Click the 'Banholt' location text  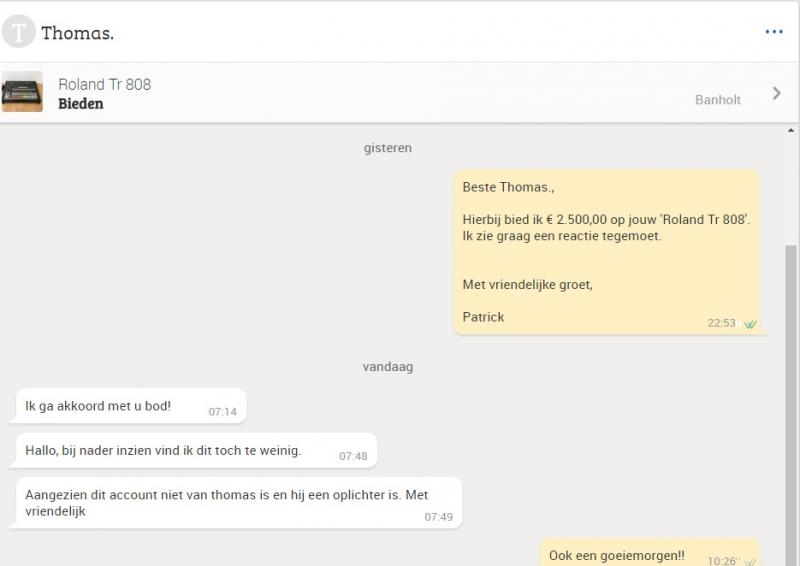click(717, 100)
